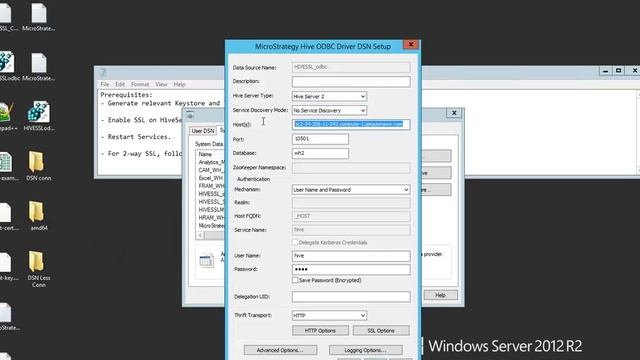Screen dimensions: 640x360
Task: Open the Edit menu in Notepad
Action: (120, 84)
